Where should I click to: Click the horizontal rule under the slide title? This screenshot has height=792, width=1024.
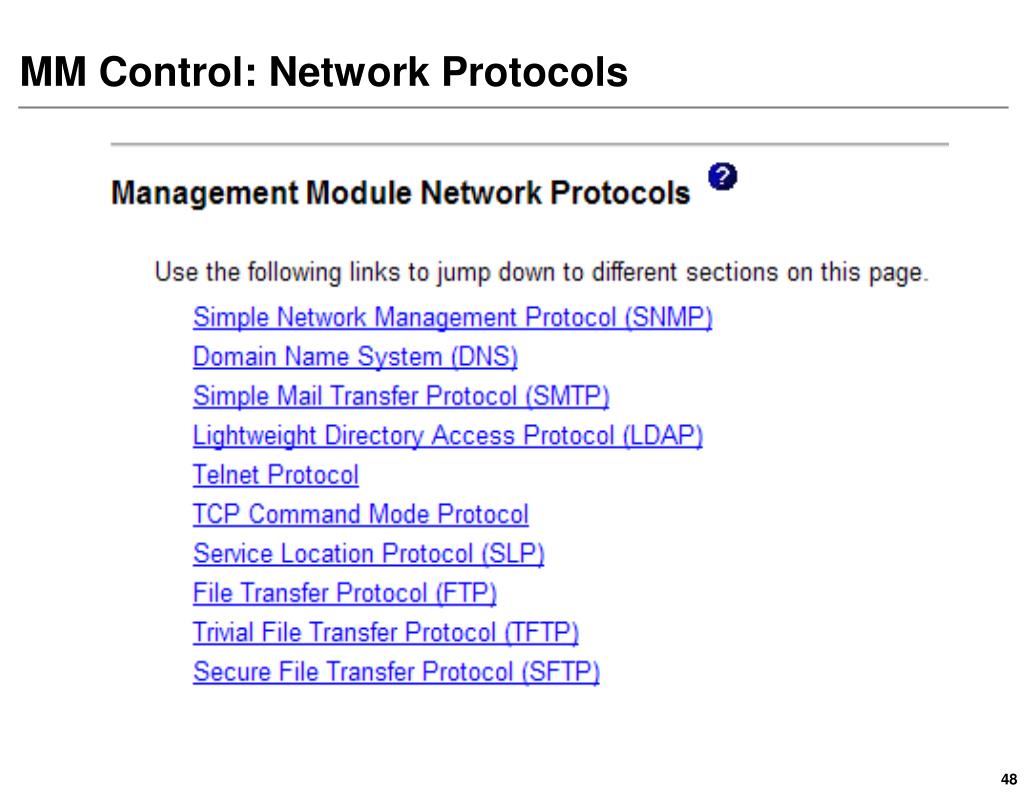point(513,107)
